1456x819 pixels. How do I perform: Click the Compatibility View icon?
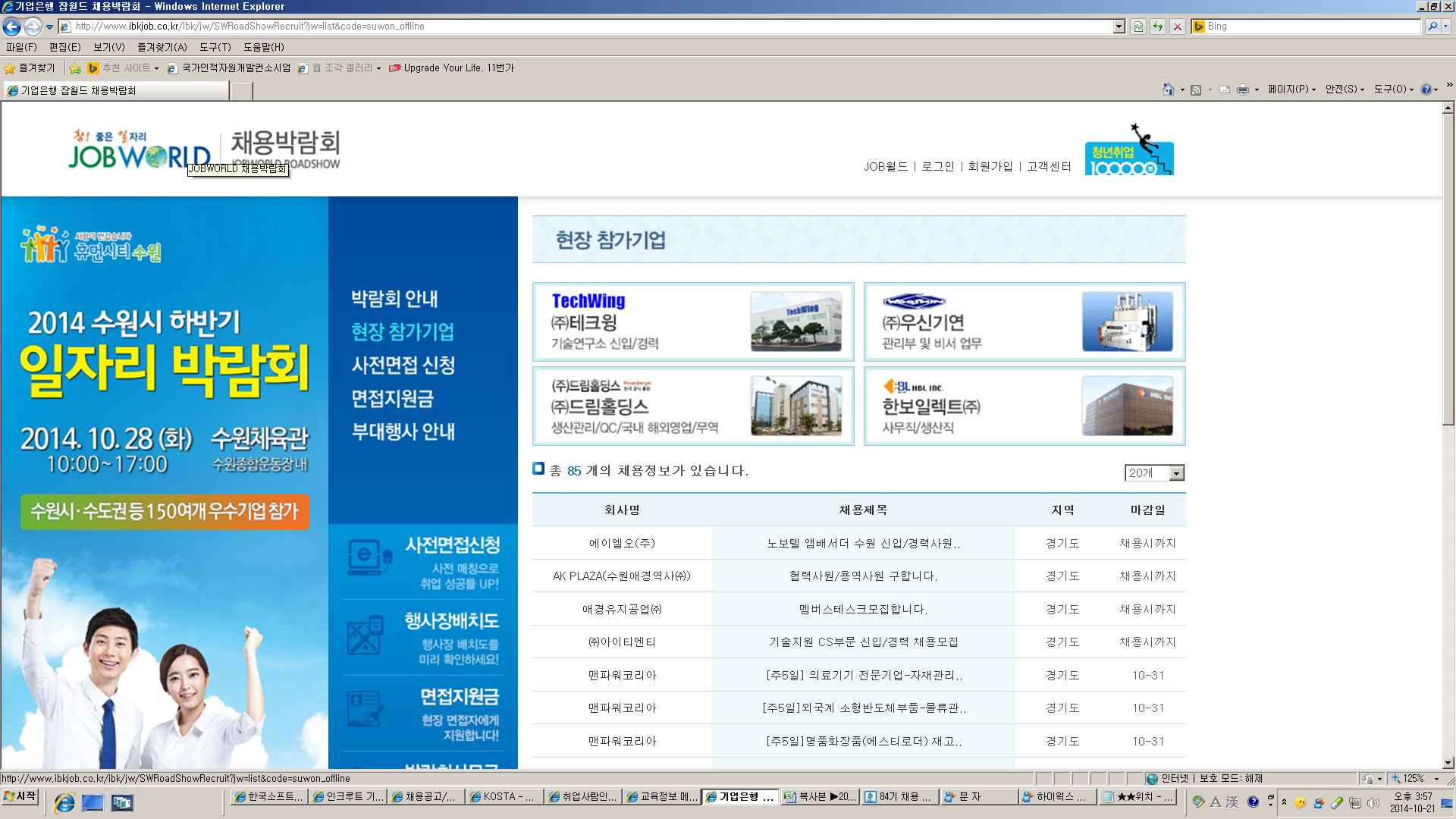pos(1138,27)
